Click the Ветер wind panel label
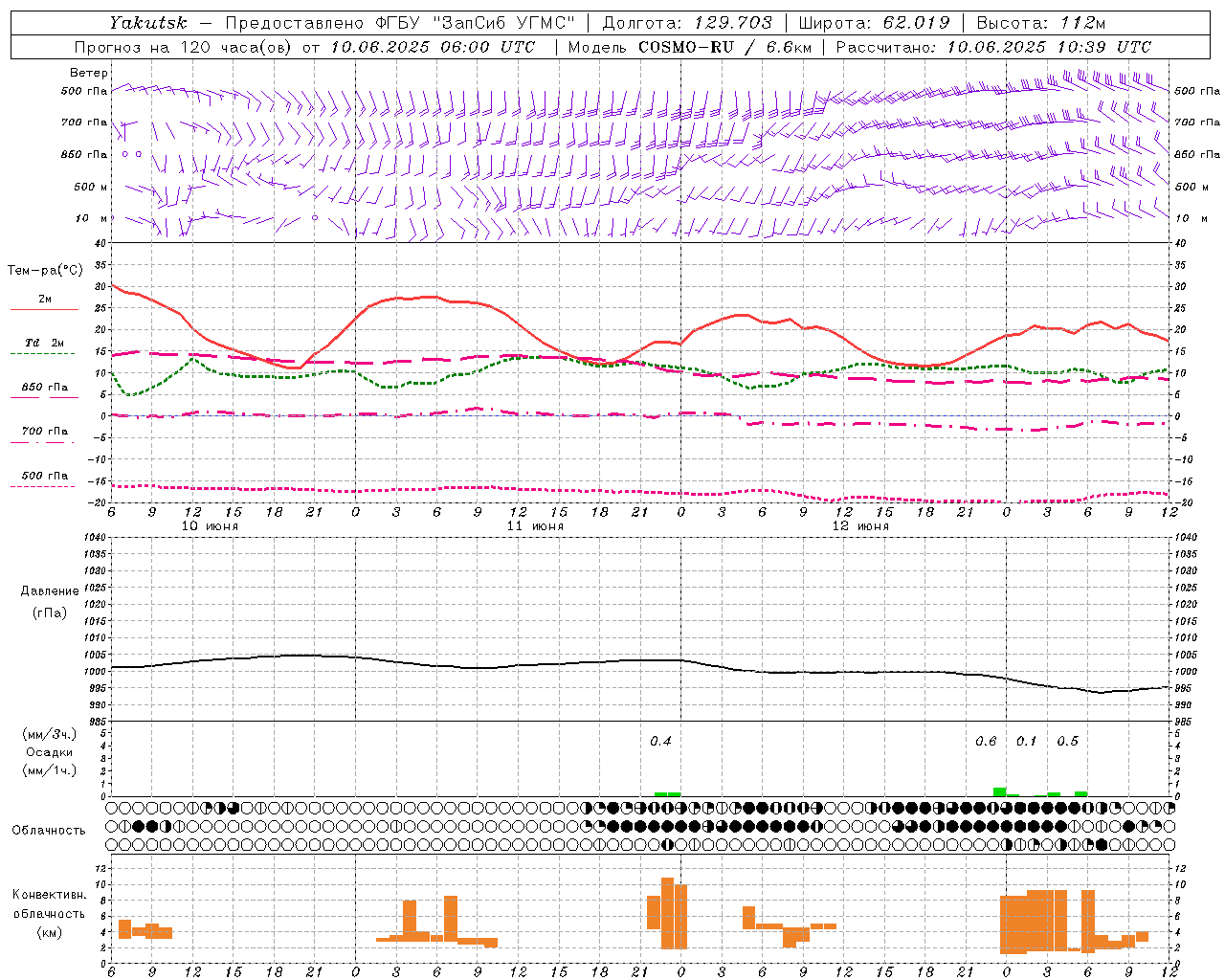This screenshot has height=980, width=1225. [x=89, y=73]
